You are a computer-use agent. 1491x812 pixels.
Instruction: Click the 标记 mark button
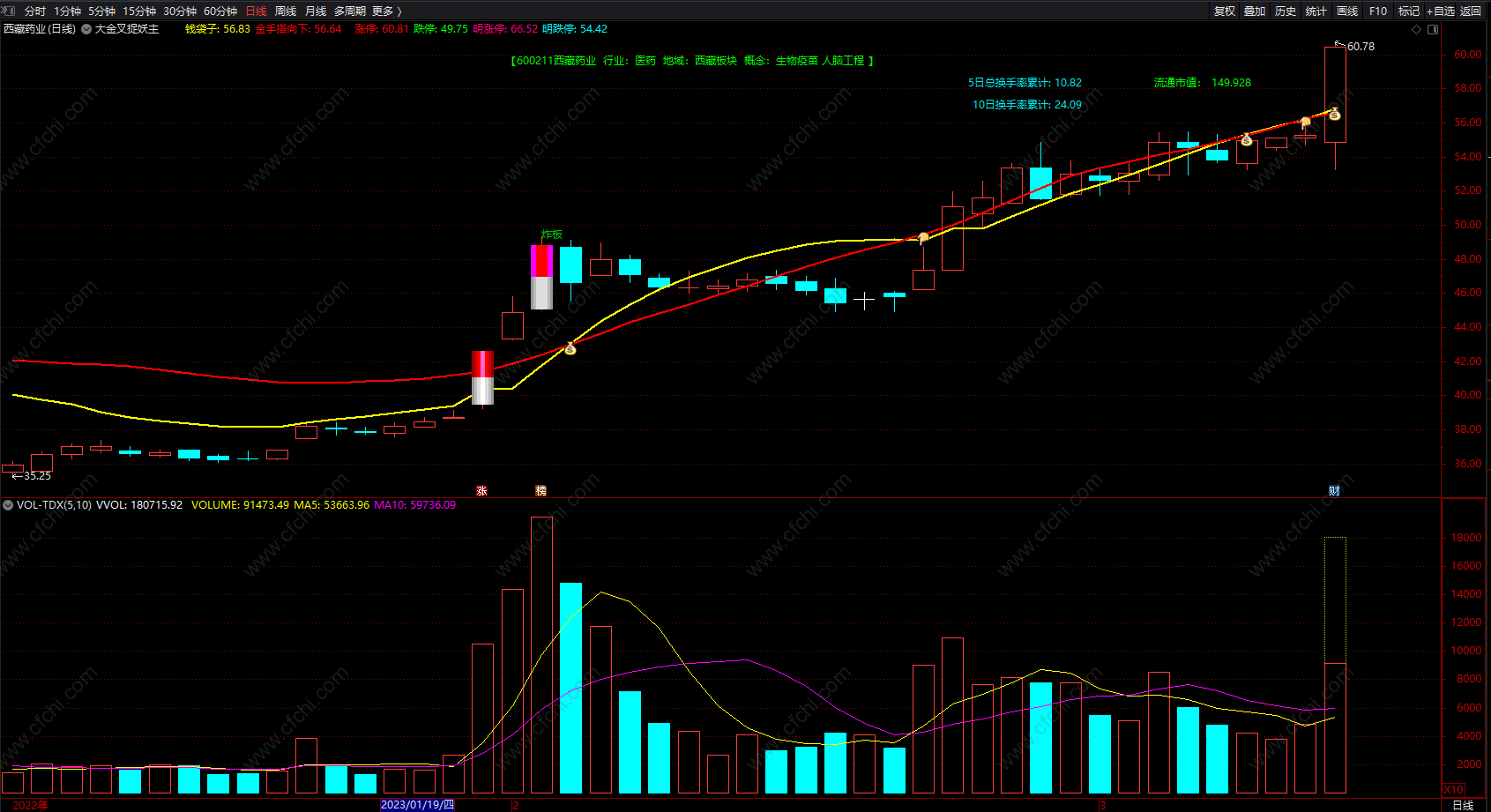tap(1409, 11)
